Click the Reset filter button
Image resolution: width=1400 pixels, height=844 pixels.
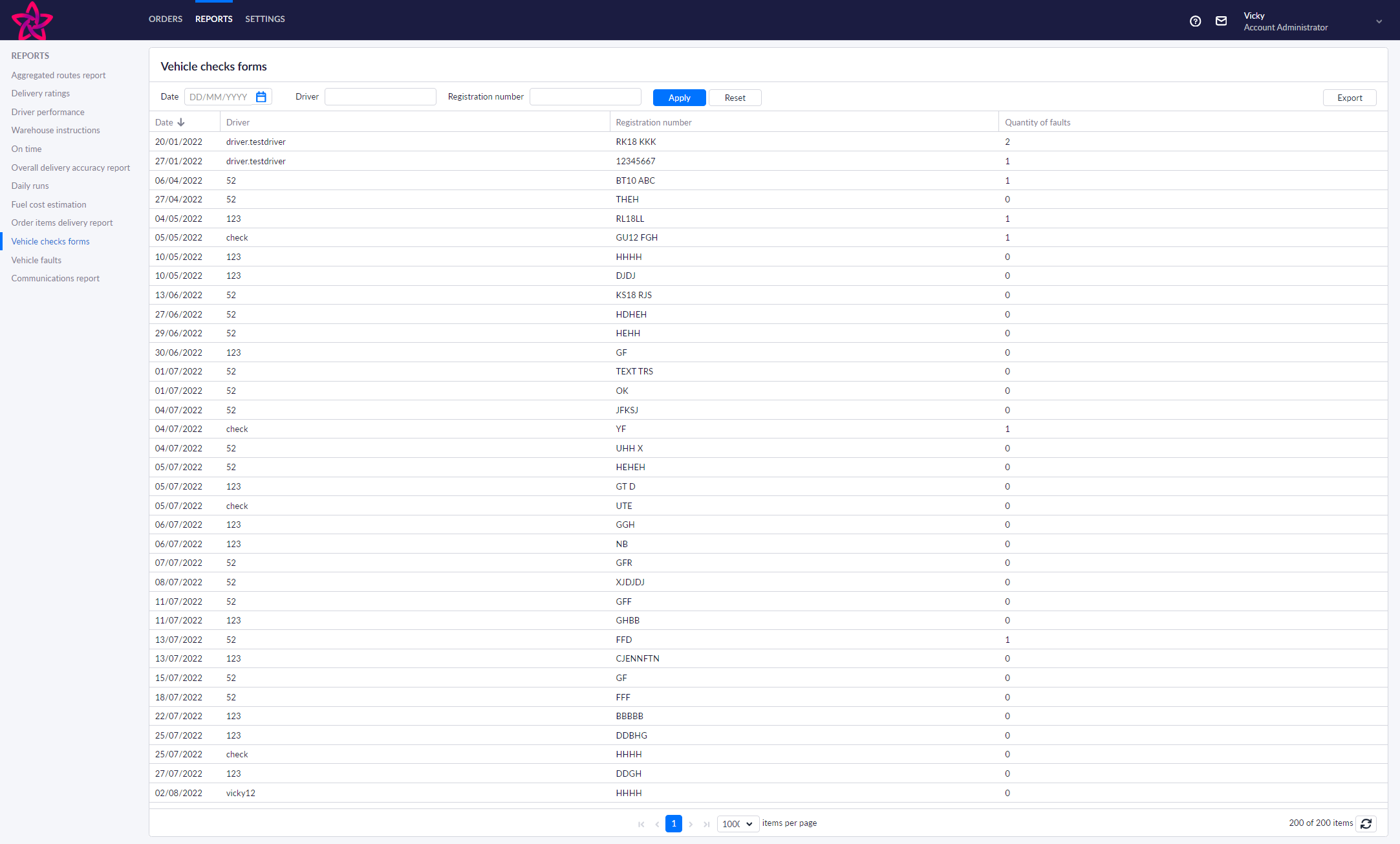pos(735,98)
